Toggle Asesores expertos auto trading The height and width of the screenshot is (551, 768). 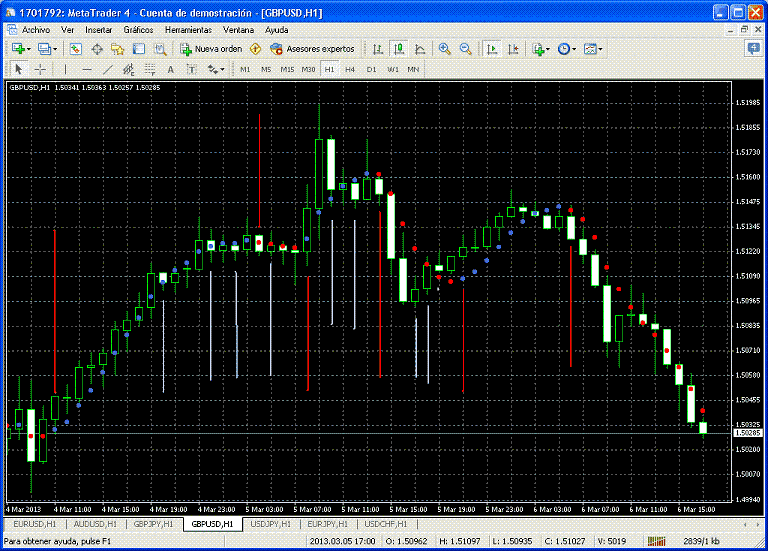click(312, 48)
